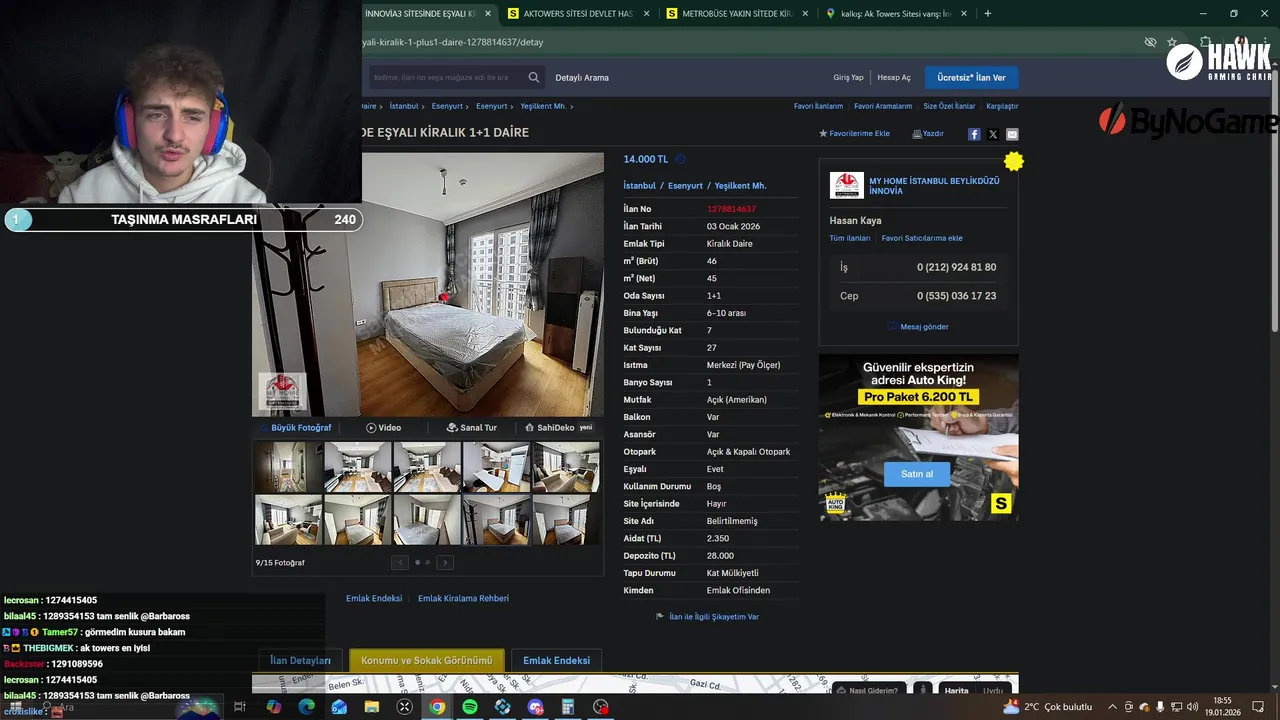Share the listing on X
This screenshot has width=1280, height=720.
coord(993,134)
